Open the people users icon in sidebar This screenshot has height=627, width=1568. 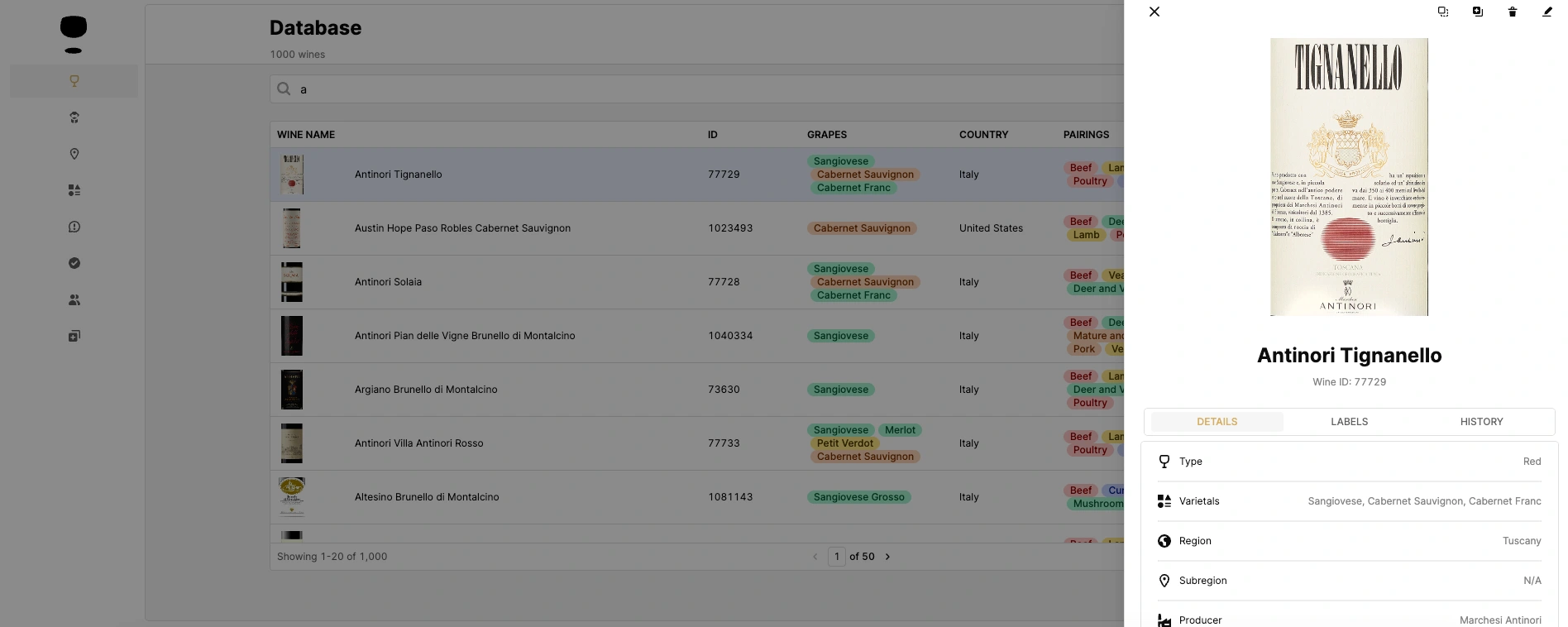click(74, 299)
